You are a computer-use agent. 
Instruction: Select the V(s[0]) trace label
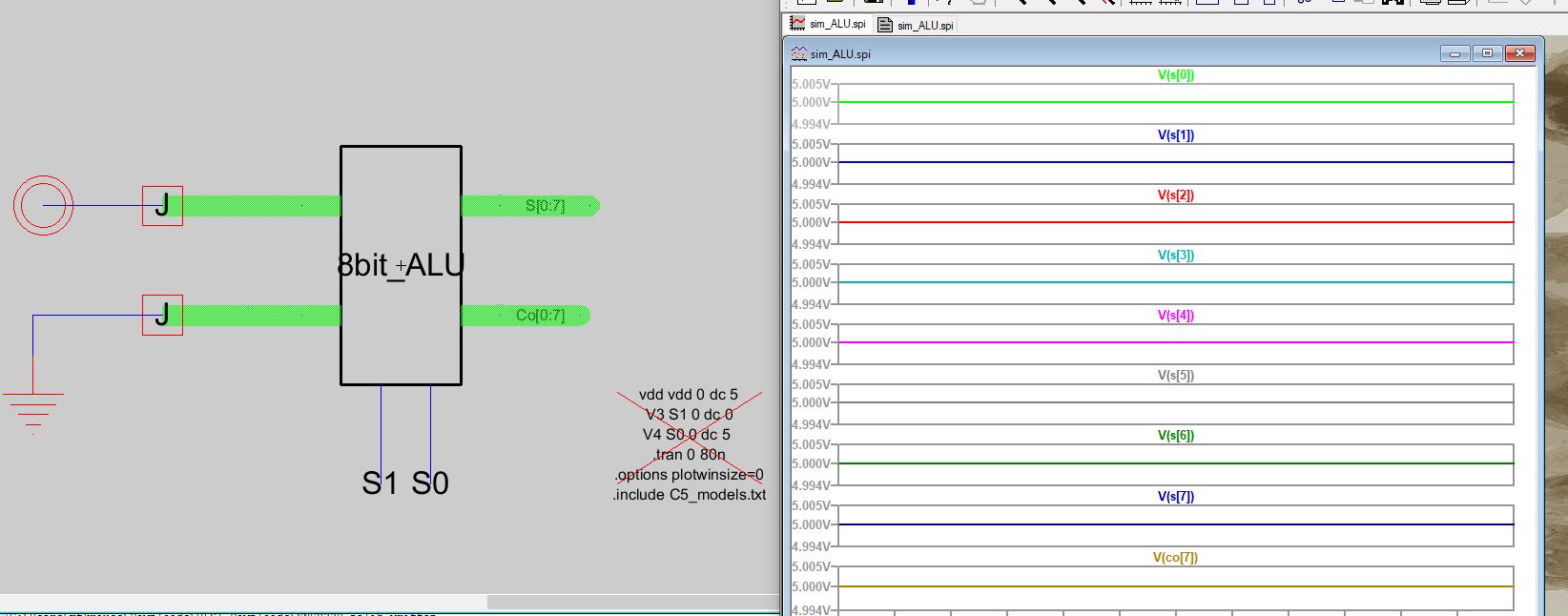pos(1175,74)
